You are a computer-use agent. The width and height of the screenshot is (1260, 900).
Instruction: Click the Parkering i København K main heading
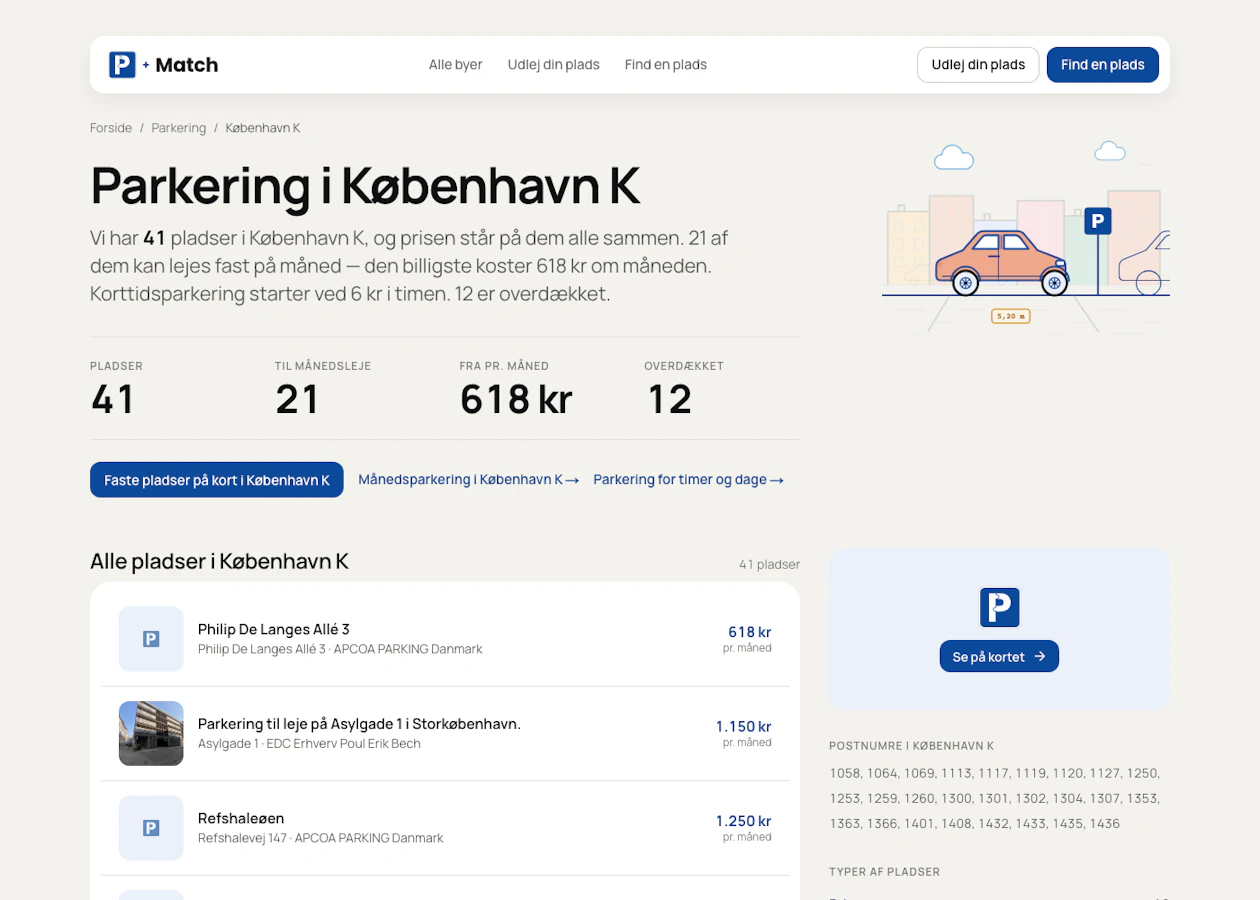365,187
